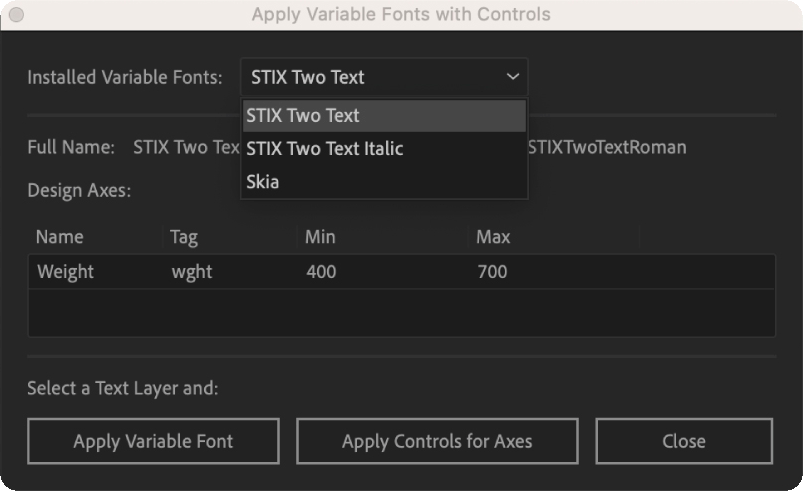Viewport: 803px width, 491px height.
Task: Click the Design Axes label
Action: pos(79,190)
